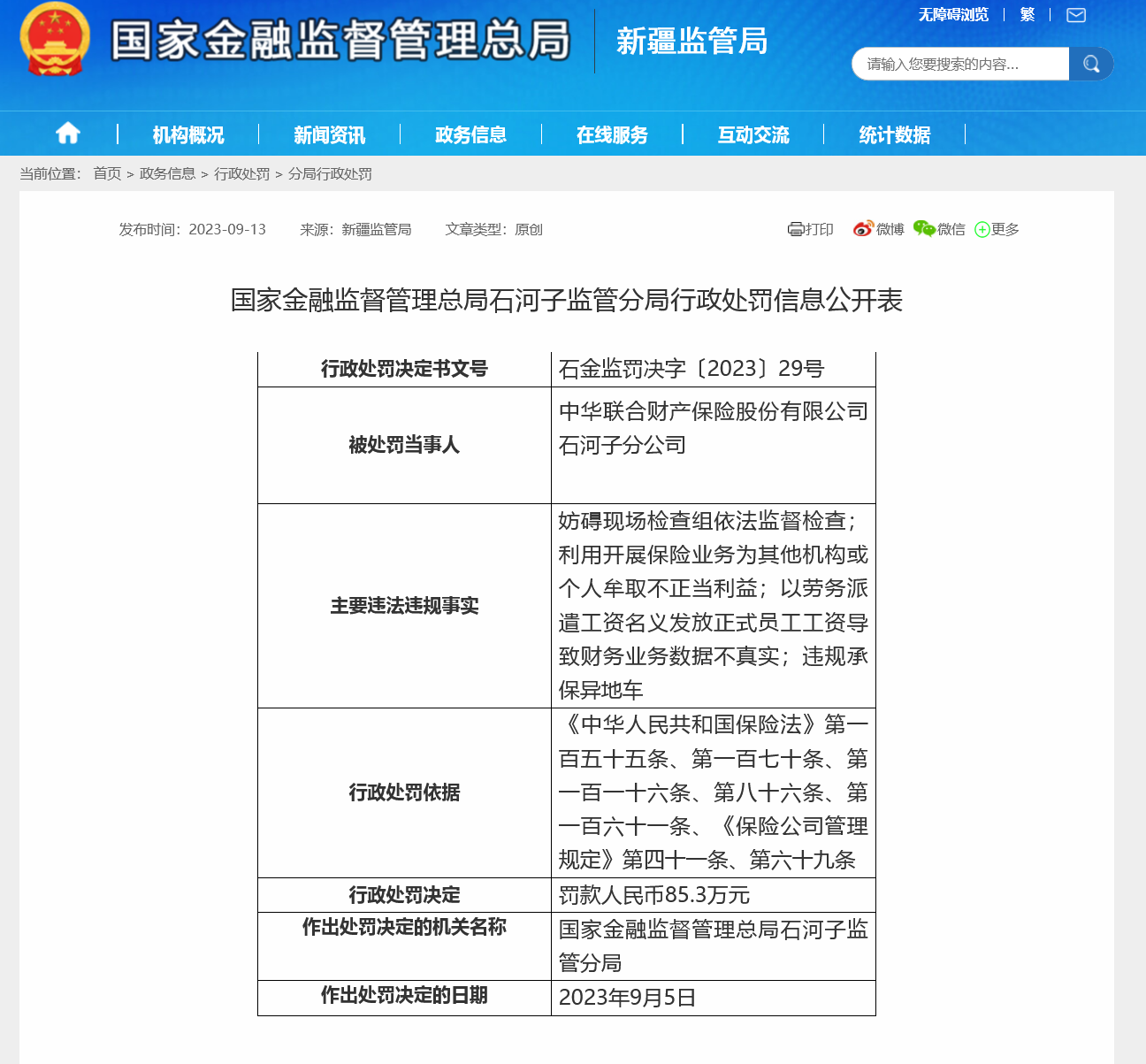The width and height of the screenshot is (1146, 1064).
Task: Click breadcrumb 首页
Action: 107,173
